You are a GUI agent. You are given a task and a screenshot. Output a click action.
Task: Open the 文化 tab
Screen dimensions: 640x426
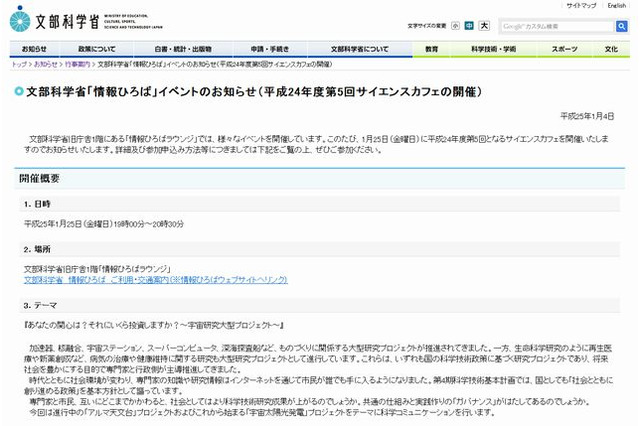point(611,49)
